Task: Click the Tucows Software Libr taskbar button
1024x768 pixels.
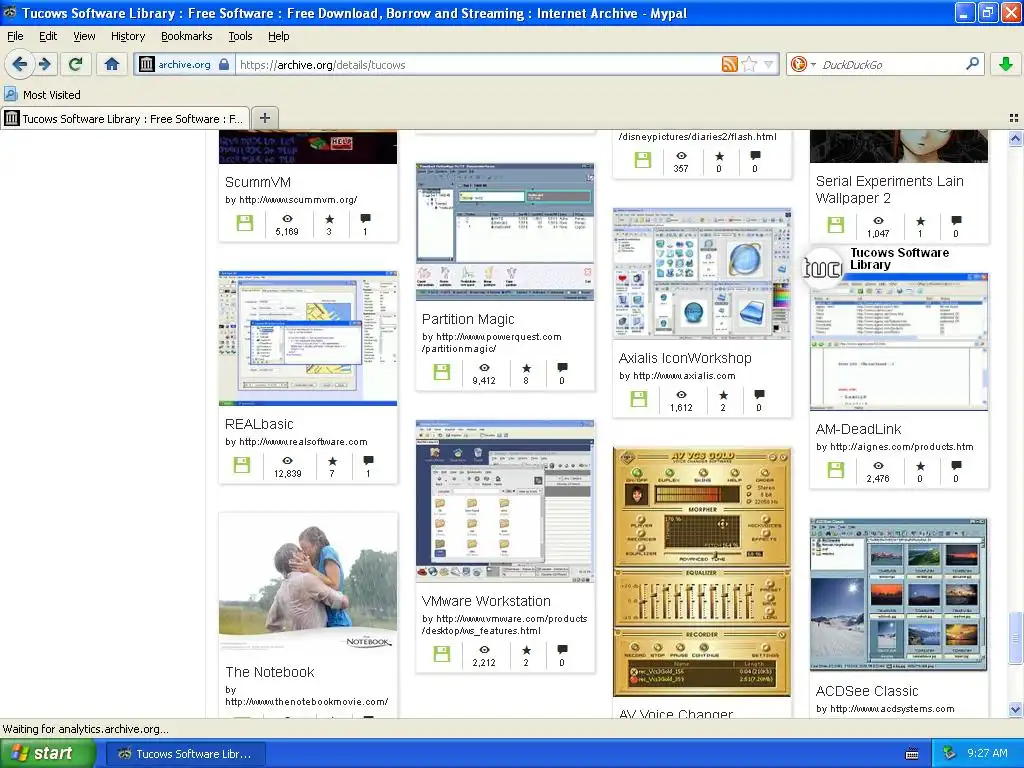Action: (x=185, y=754)
